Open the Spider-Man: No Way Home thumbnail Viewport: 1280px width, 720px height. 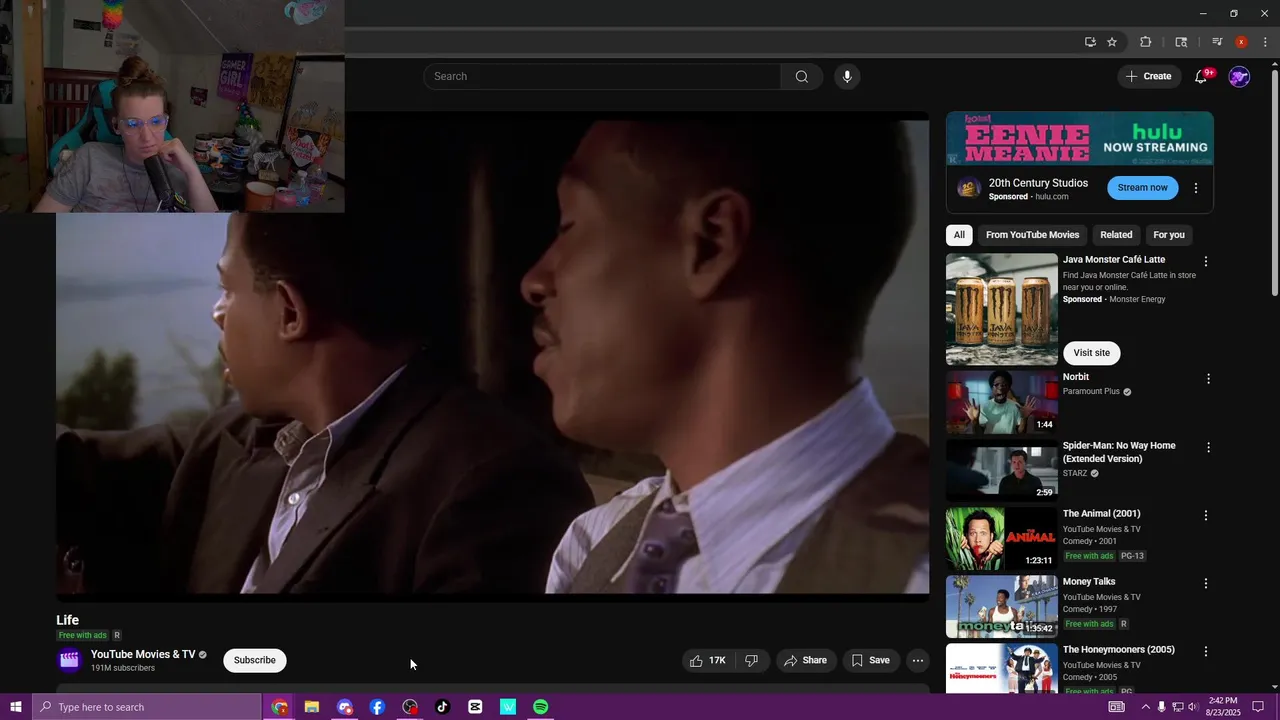pyautogui.click(x=1002, y=470)
